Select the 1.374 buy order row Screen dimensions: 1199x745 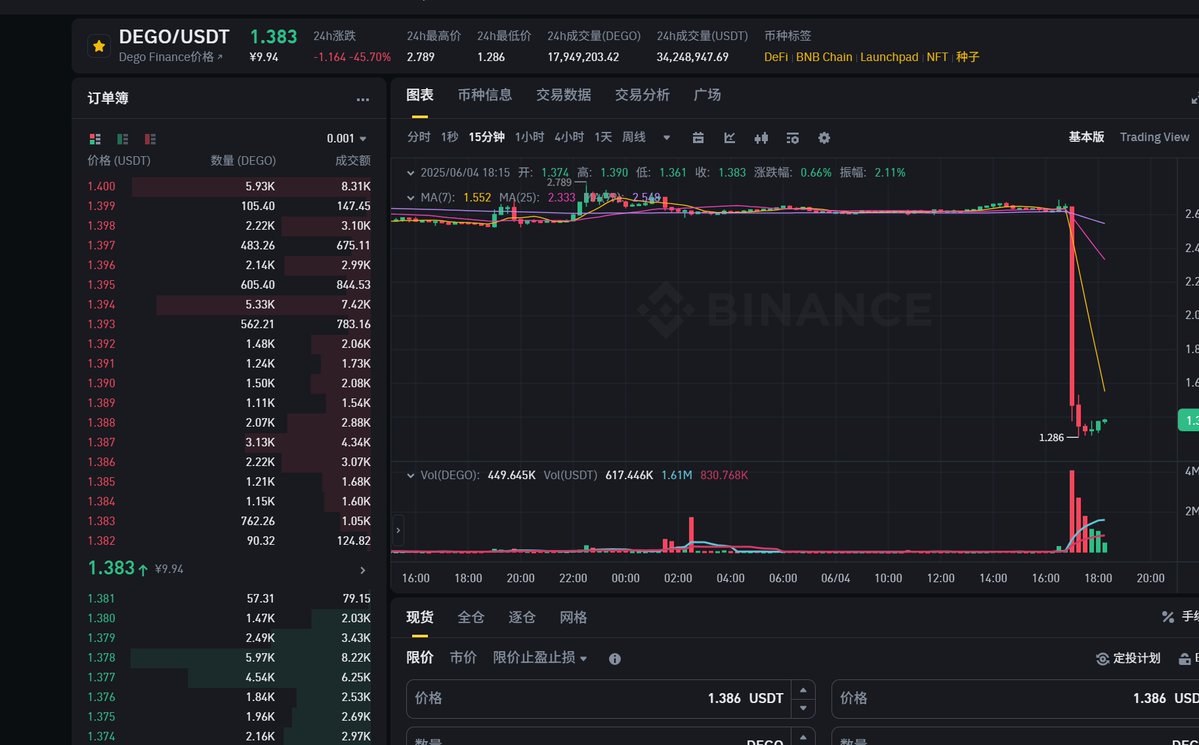coord(229,737)
